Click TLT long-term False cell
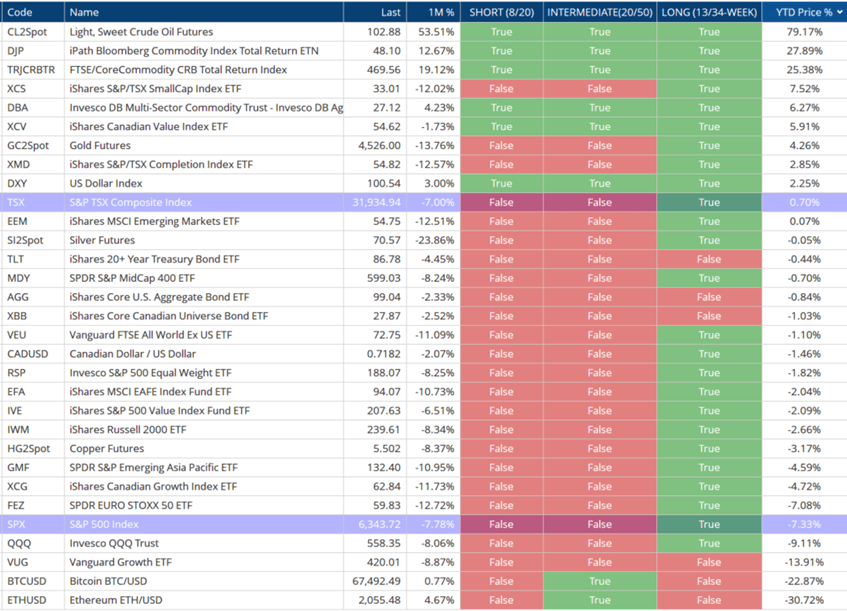847x611 pixels. click(x=709, y=259)
